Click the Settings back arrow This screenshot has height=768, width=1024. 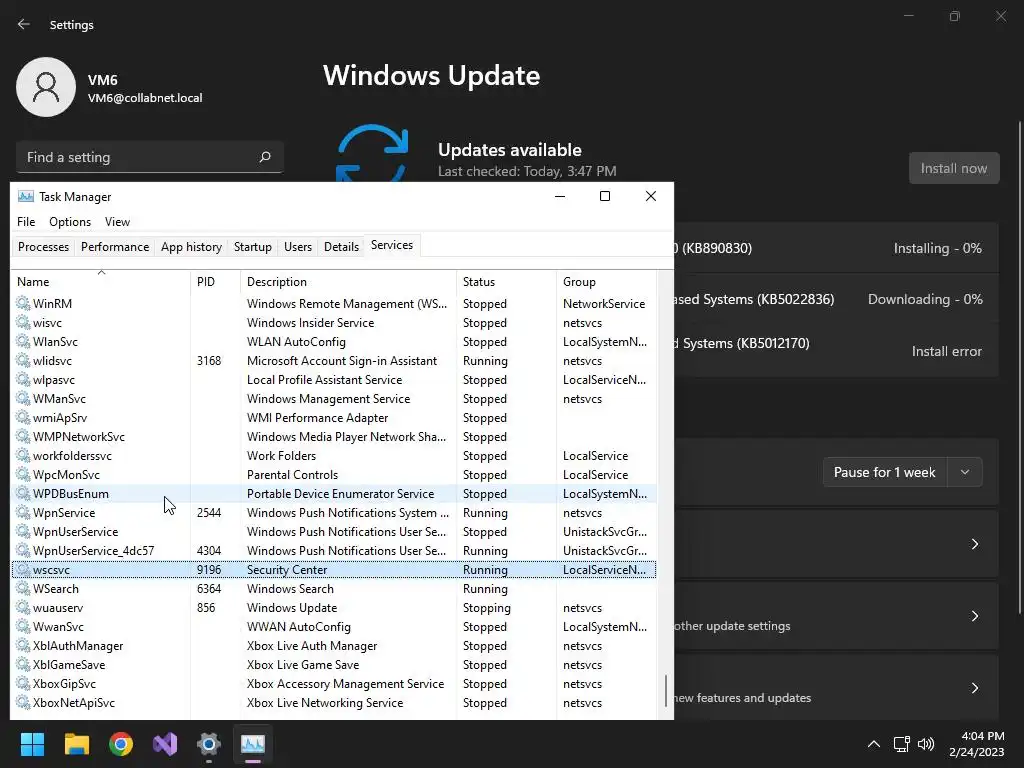point(24,24)
